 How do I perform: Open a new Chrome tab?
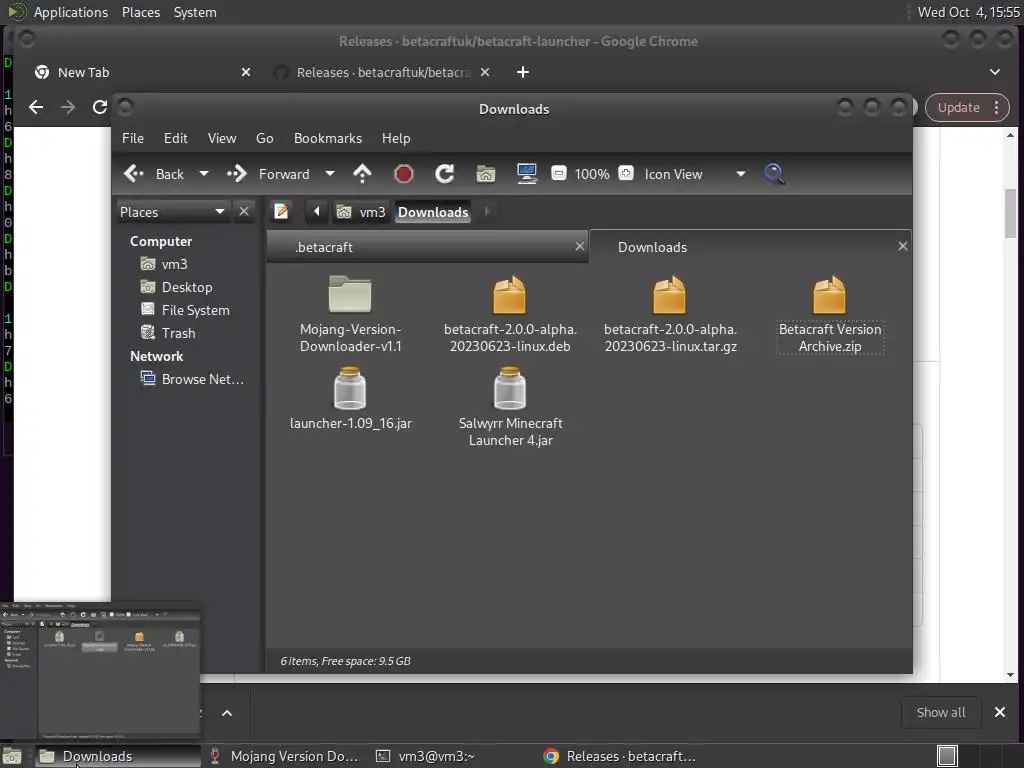pyautogui.click(x=522, y=72)
